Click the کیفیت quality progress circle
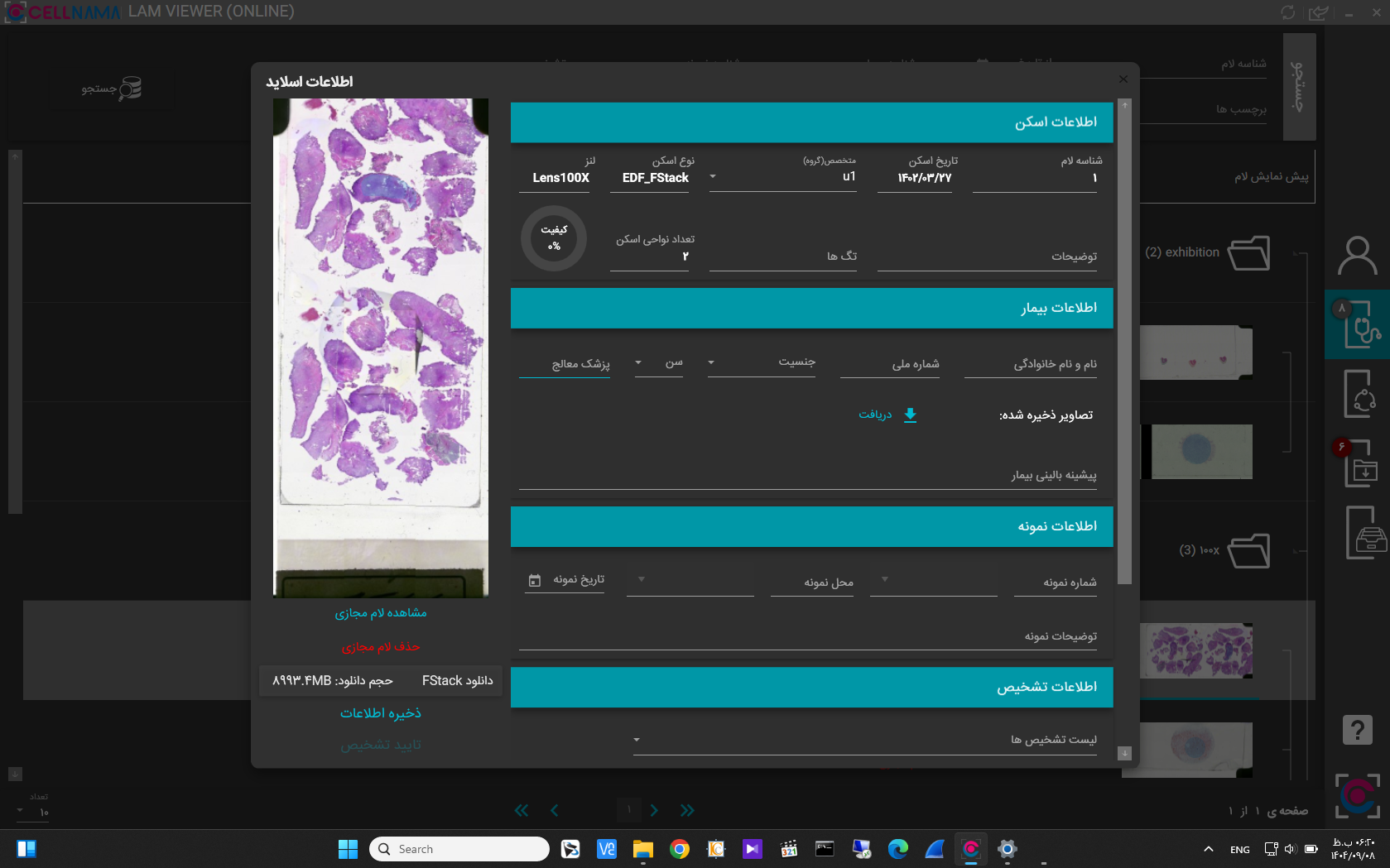1390x868 pixels. point(553,238)
